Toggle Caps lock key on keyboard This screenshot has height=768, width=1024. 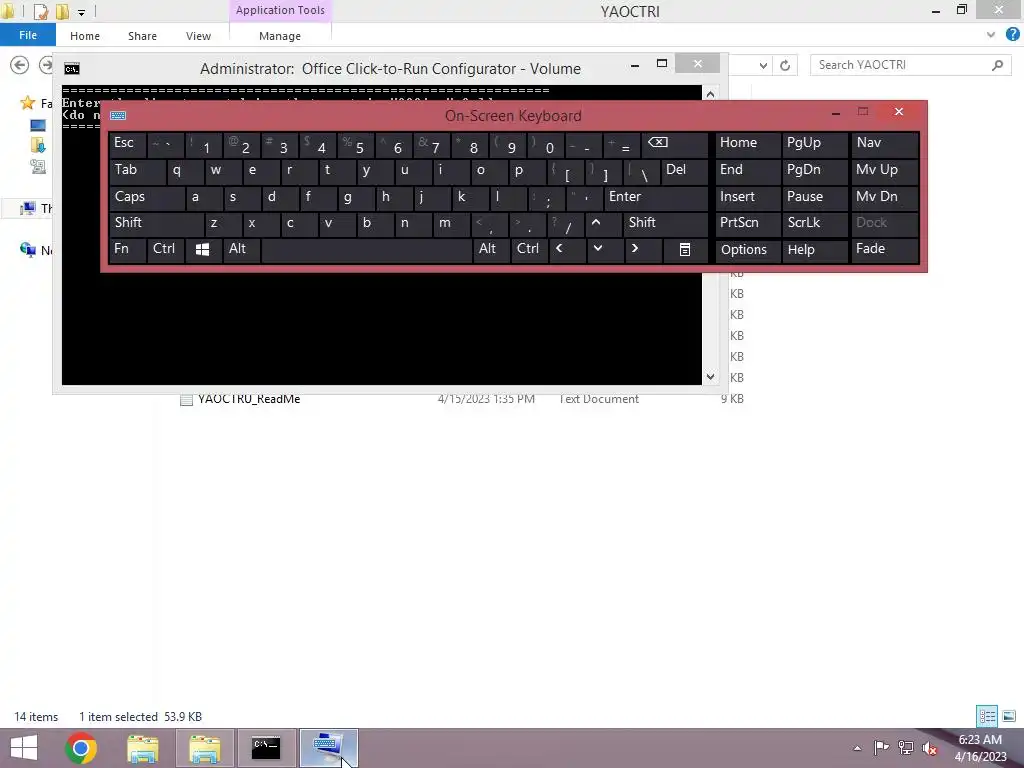tap(146, 197)
